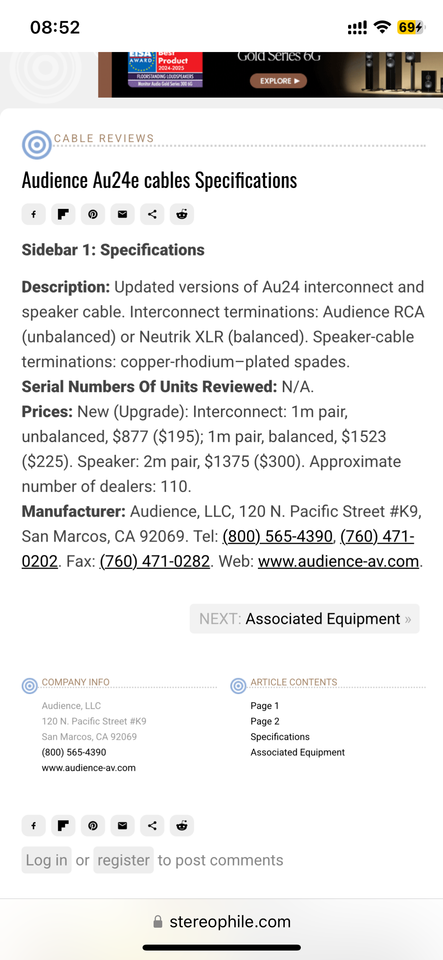Open Page 2 in Article Contents
Screen dimensions: 443x960
[264, 721]
